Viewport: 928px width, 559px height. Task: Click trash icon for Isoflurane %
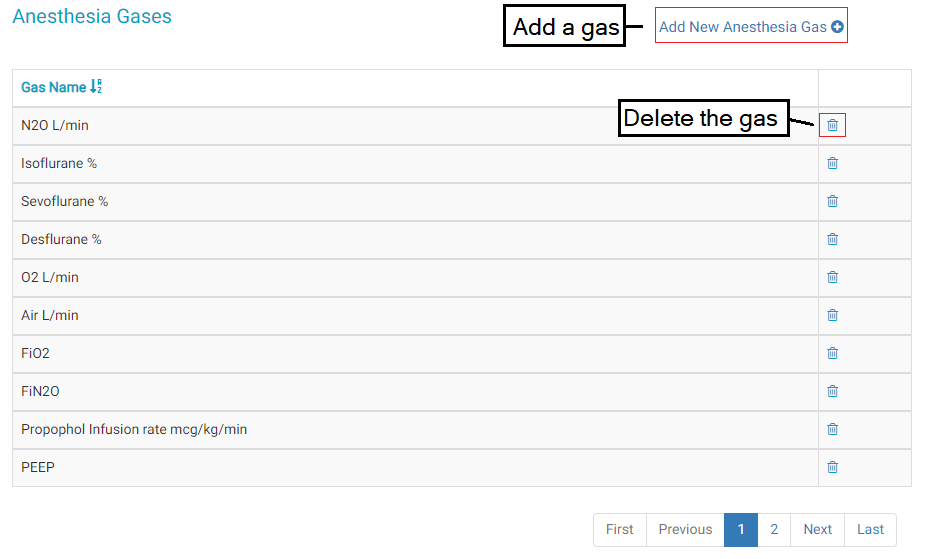pos(832,163)
